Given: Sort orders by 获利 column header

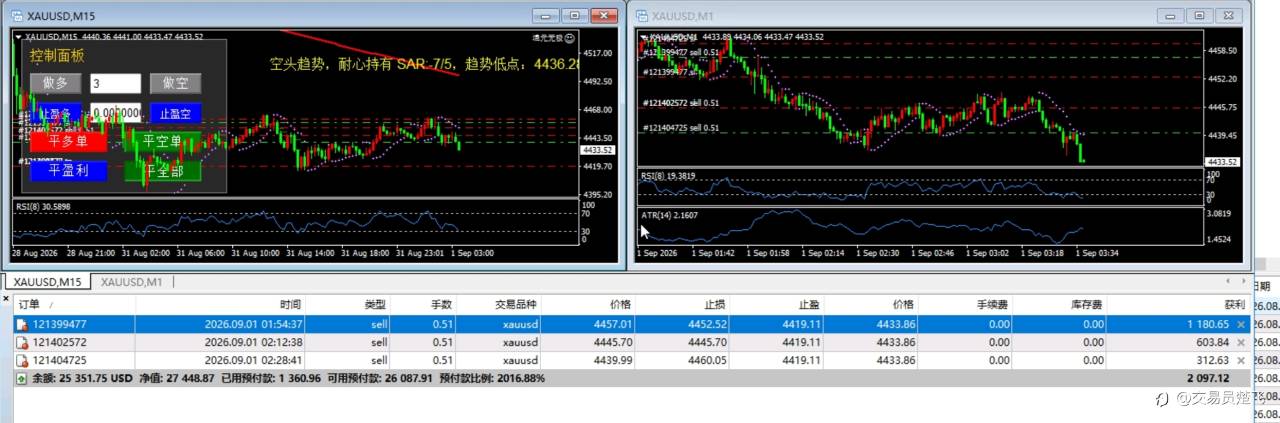Looking at the screenshot, I should click(x=1180, y=304).
